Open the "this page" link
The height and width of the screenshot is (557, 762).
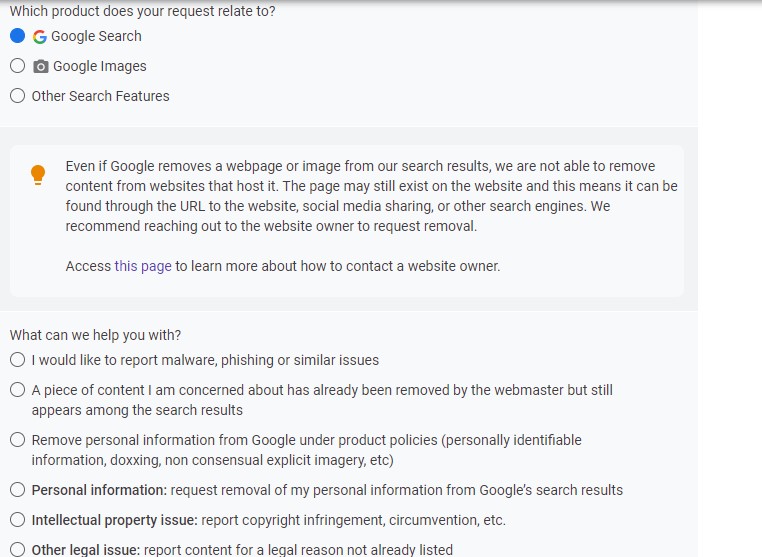[143, 266]
